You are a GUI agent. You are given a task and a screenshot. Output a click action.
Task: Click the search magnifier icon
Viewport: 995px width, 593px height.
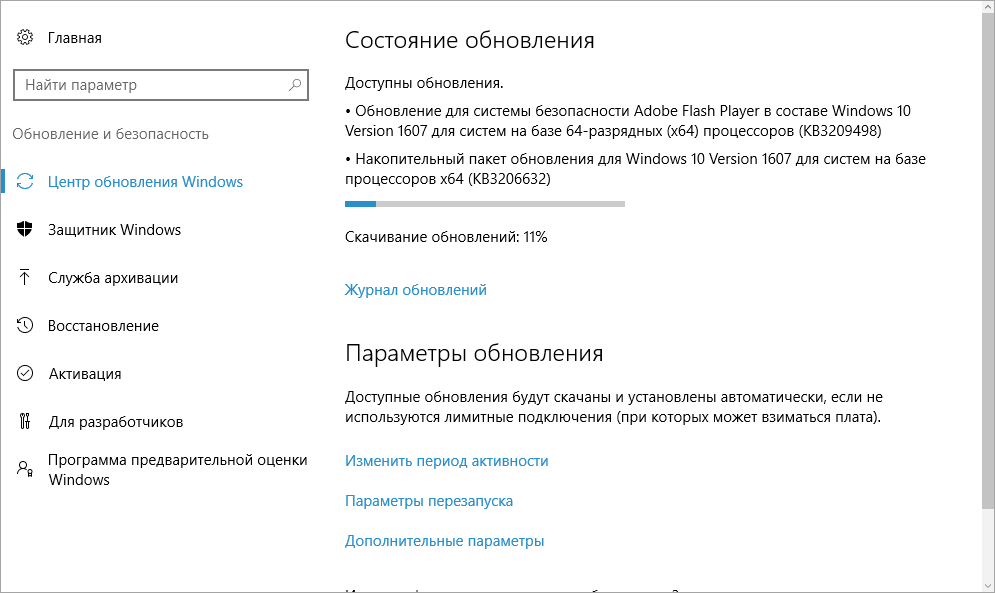click(x=295, y=85)
